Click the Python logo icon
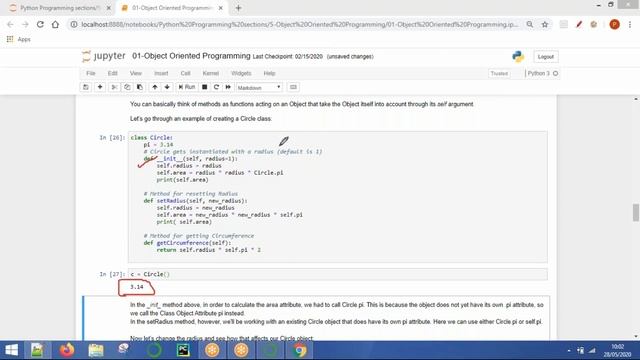 point(518,56)
